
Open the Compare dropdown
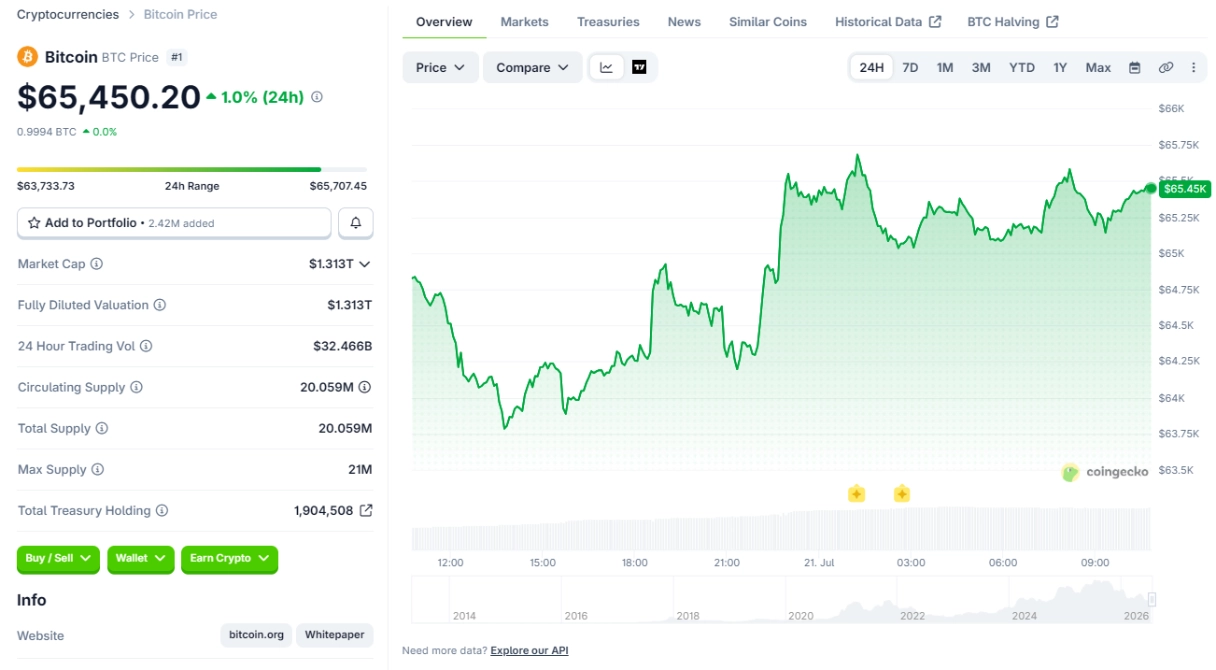click(x=532, y=67)
